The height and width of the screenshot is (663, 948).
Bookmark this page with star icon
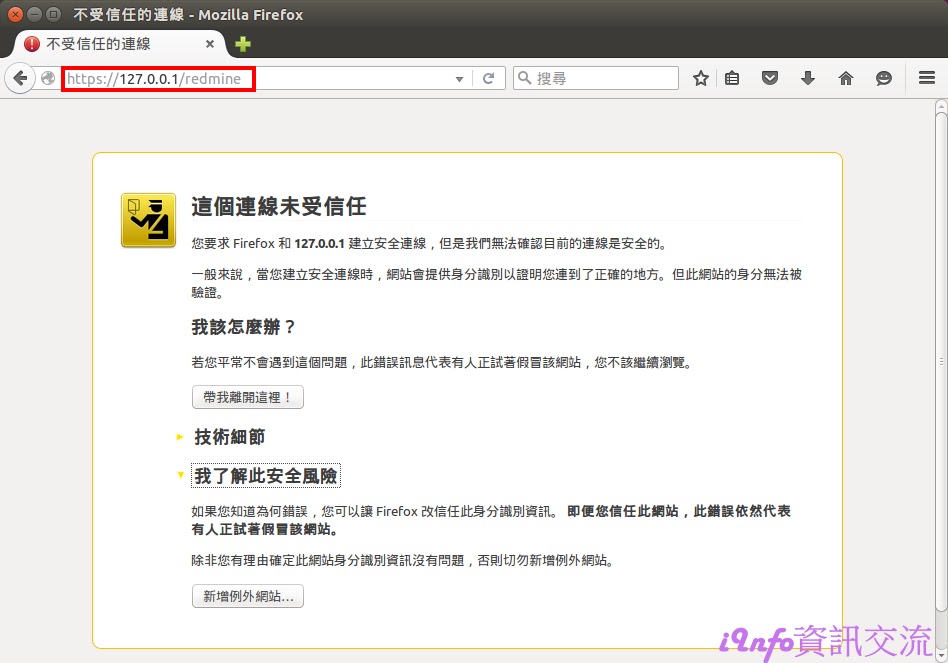701,78
